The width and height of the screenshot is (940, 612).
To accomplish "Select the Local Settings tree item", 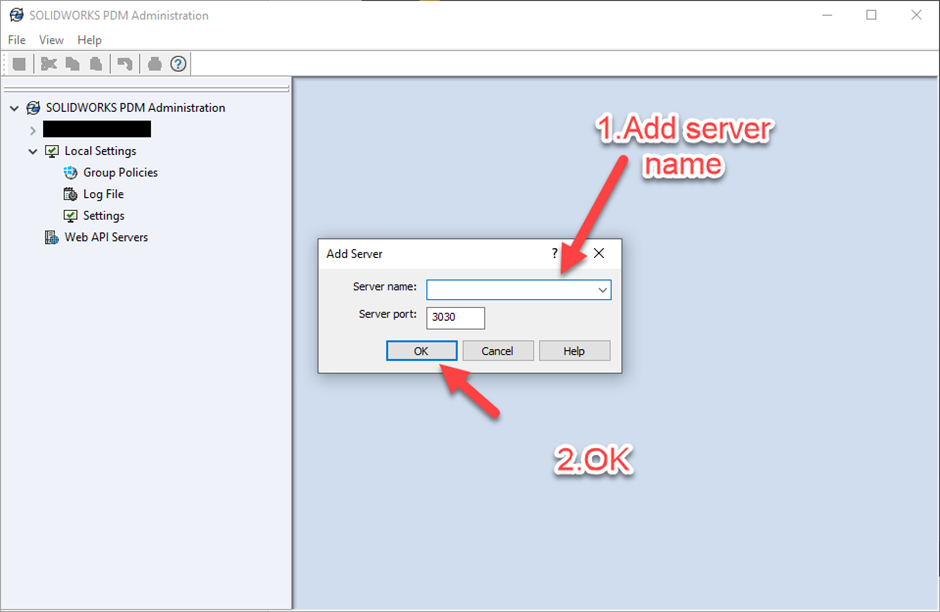I will point(100,151).
